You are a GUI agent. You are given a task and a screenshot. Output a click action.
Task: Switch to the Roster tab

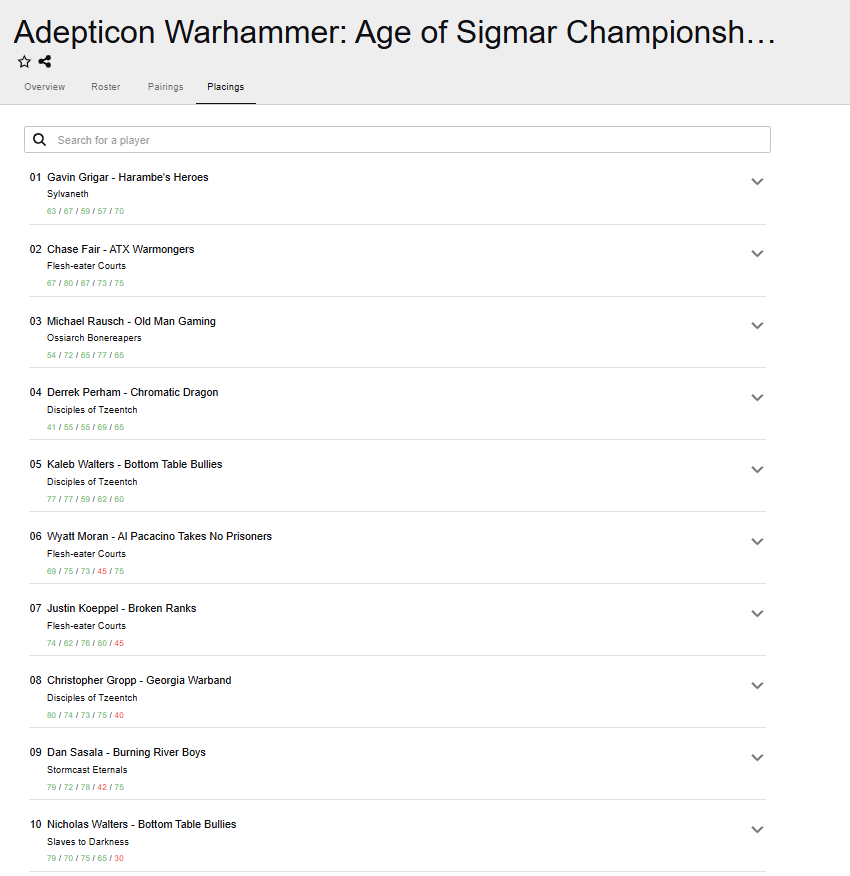tap(105, 87)
